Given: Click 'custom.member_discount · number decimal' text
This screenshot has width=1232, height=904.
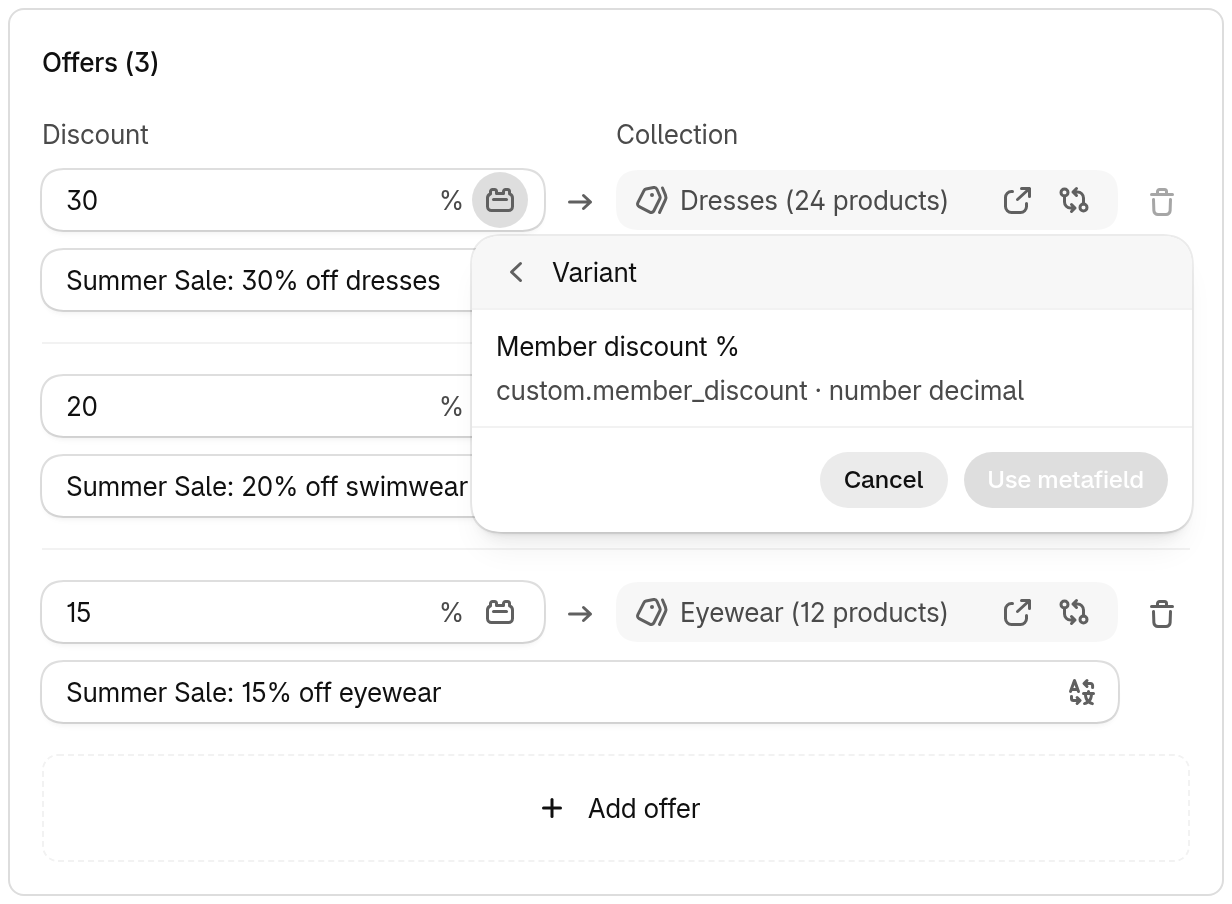Looking at the screenshot, I should click(760, 390).
